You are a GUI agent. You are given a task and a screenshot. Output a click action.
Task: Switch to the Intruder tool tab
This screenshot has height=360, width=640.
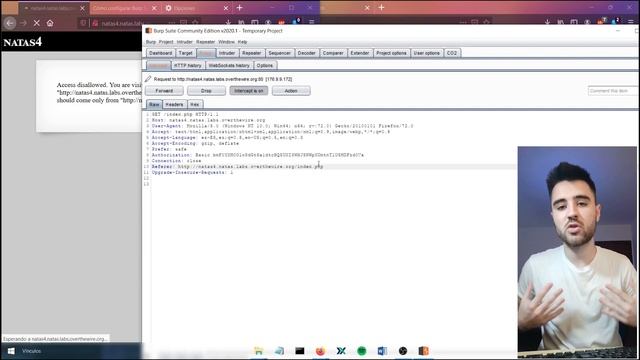(x=227, y=53)
